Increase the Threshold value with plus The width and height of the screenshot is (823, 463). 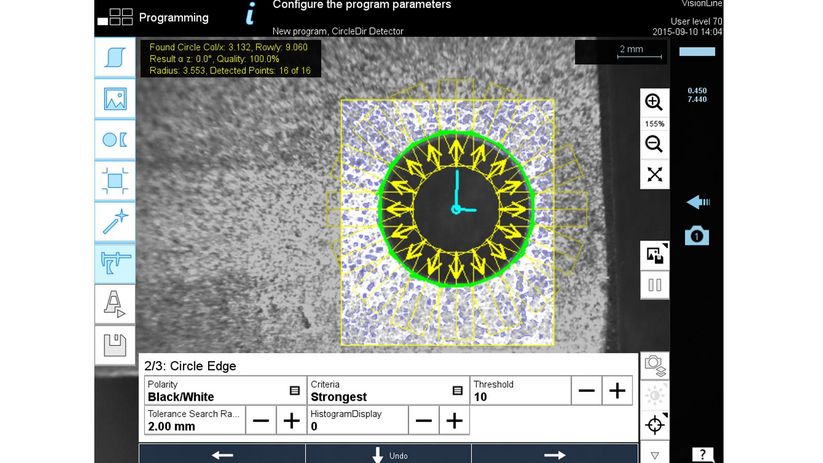(x=618, y=390)
